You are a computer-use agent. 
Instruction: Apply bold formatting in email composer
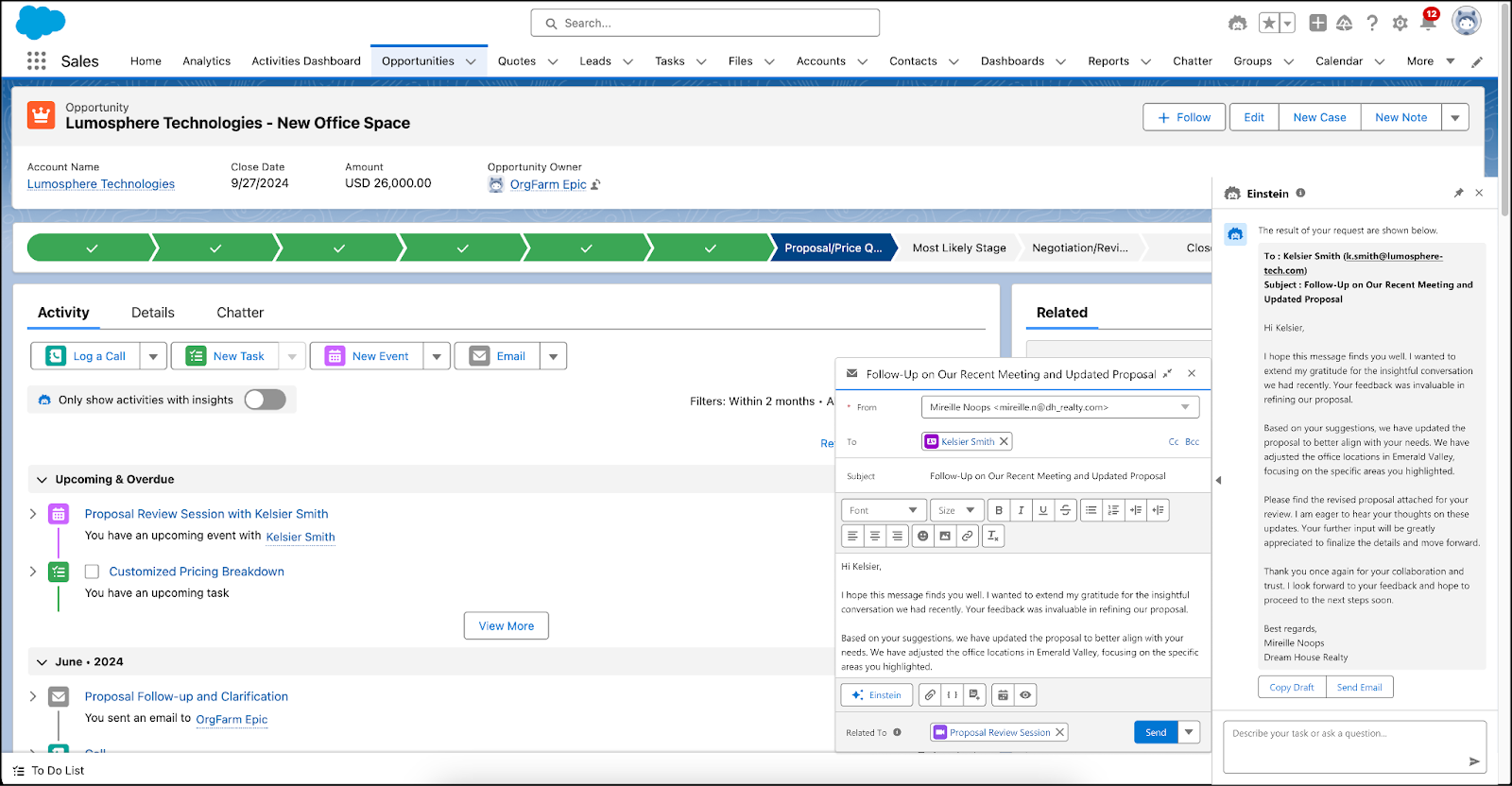pyautogui.click(x=999, y=510)
